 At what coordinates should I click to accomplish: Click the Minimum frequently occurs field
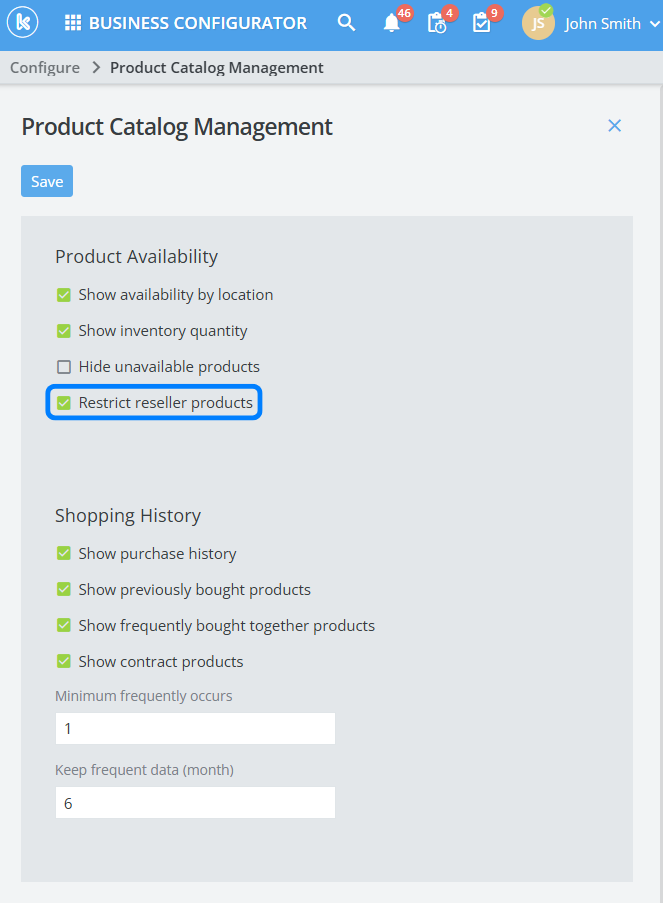click(195, 729)
